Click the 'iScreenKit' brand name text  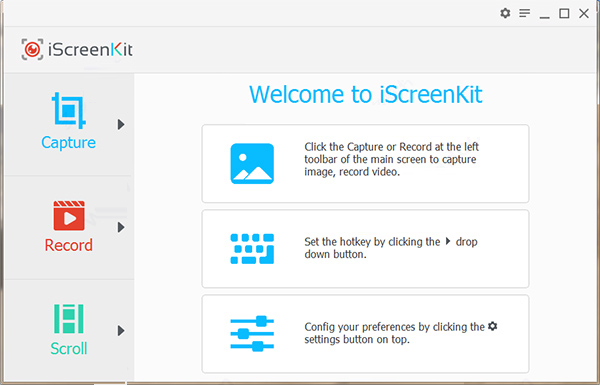(90, 50)
